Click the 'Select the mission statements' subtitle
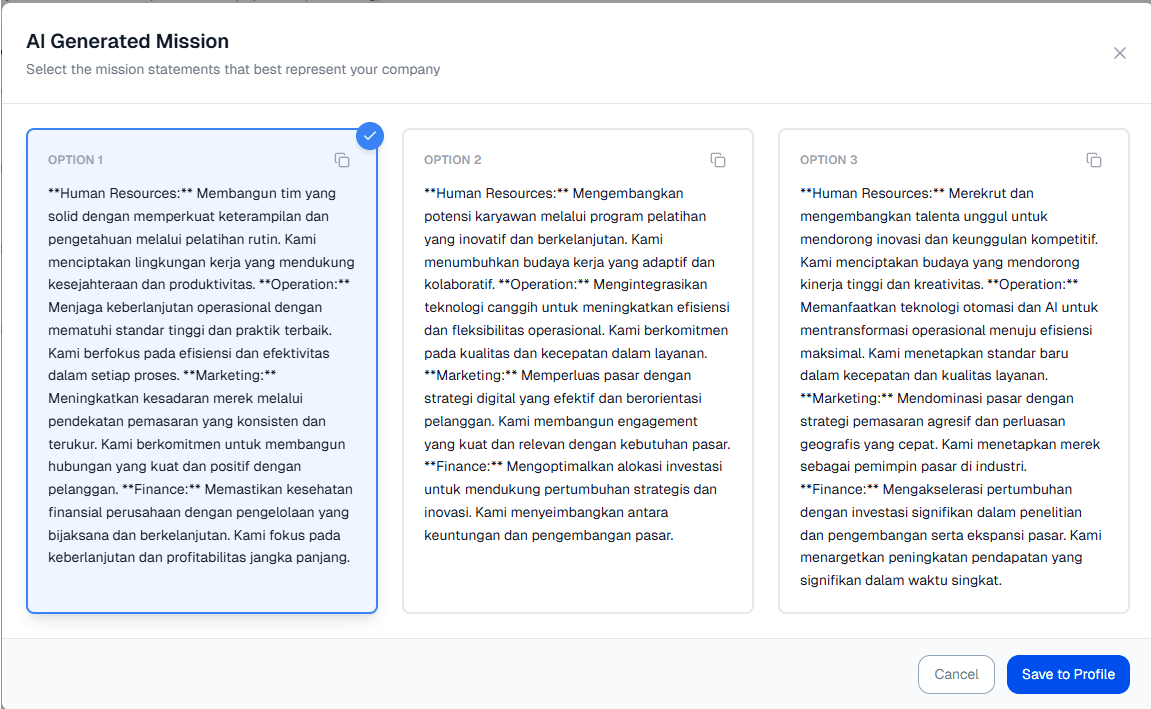1151x709 pixels. [233, 70]
